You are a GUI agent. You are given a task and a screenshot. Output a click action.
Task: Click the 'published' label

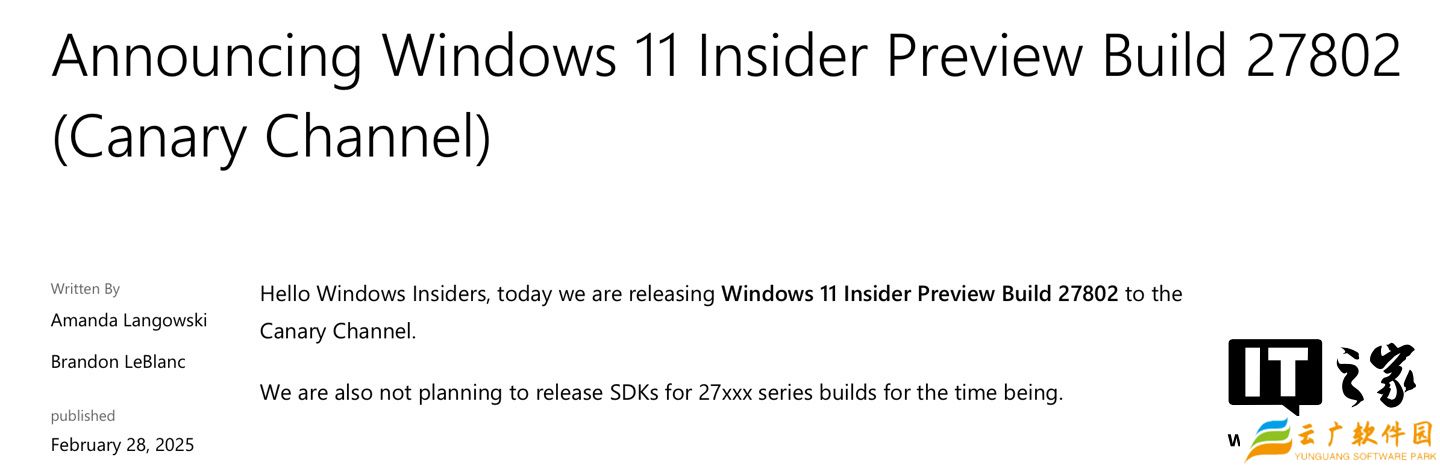tap(83, 415)
